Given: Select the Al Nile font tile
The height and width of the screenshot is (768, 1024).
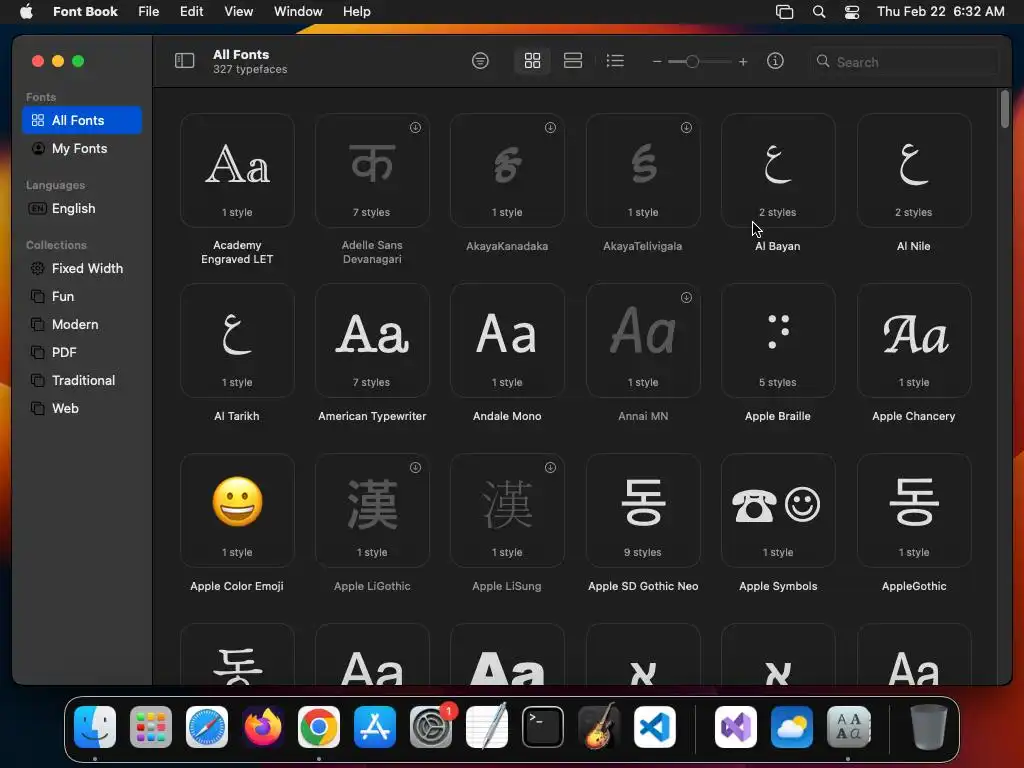Looking at the screenshot, I should tap(914, 170).
